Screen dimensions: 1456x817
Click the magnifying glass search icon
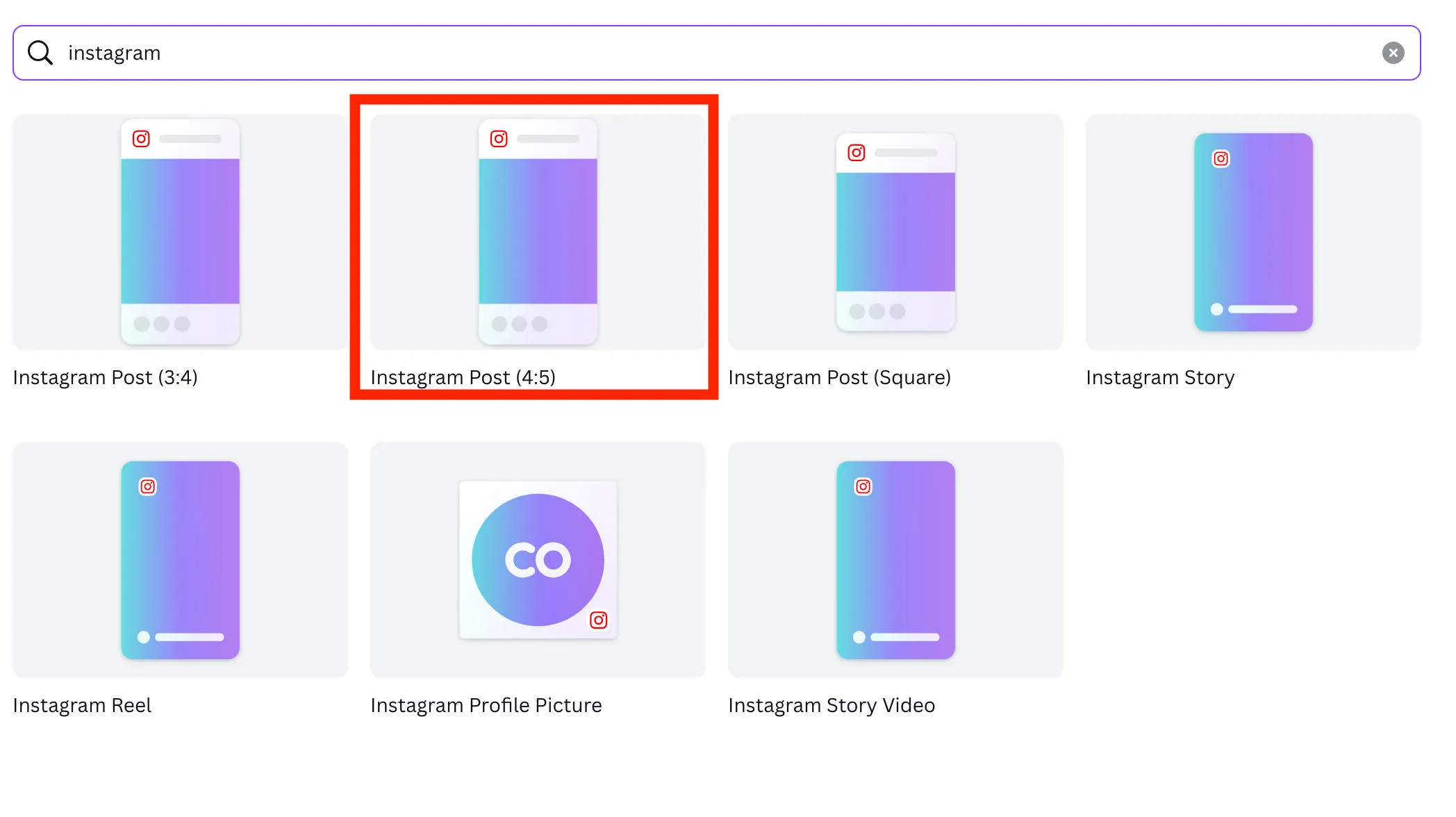click(40, 53)
